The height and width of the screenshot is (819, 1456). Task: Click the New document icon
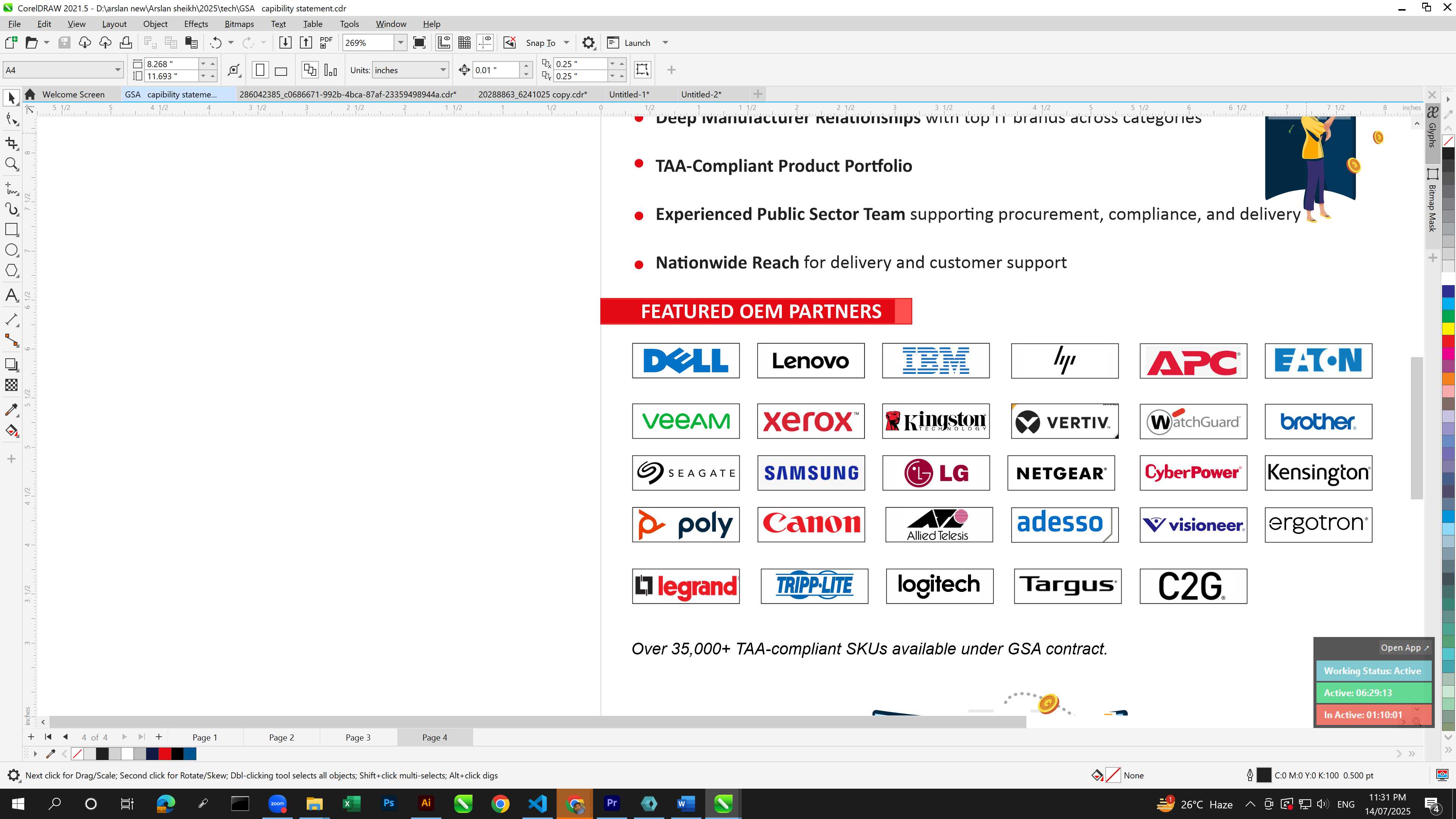11,43
